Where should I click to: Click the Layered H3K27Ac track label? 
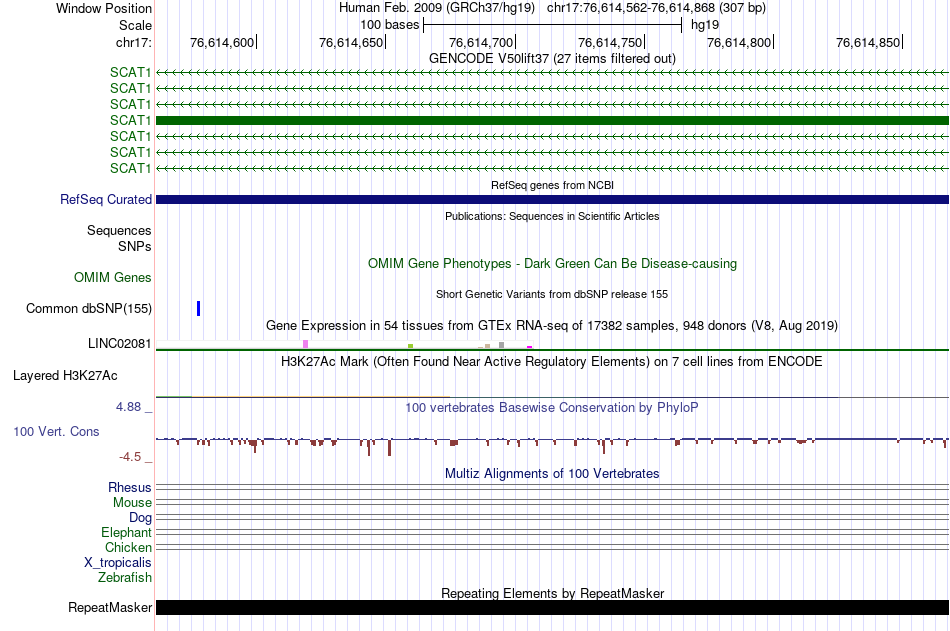pyautogui.click(x=65, y=376)
